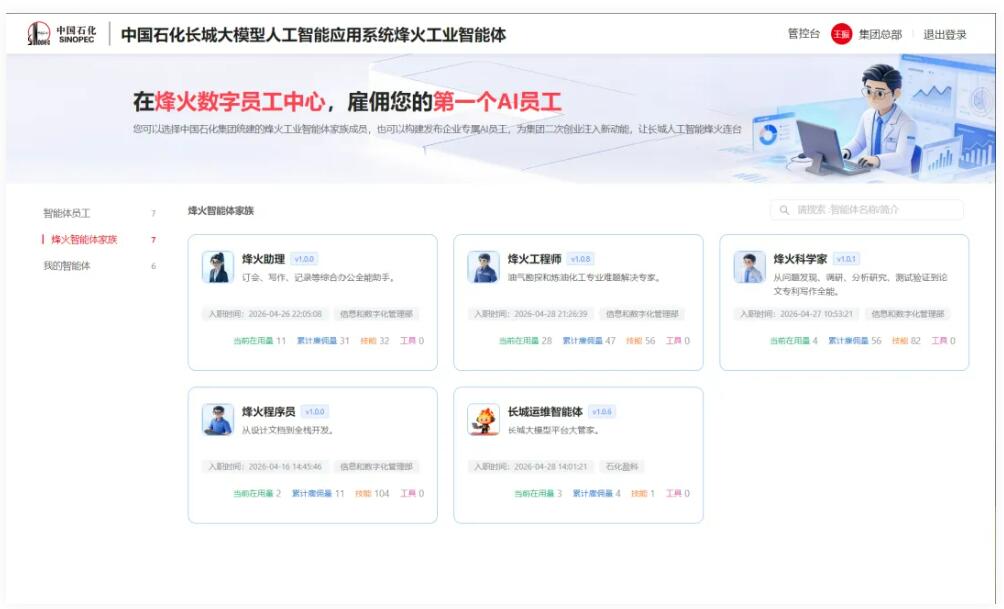The image size is (1004, 609).
Task: Click the 信息和数字化管理部 tag on the 烽火工程师 card
Action: [642, 314]
